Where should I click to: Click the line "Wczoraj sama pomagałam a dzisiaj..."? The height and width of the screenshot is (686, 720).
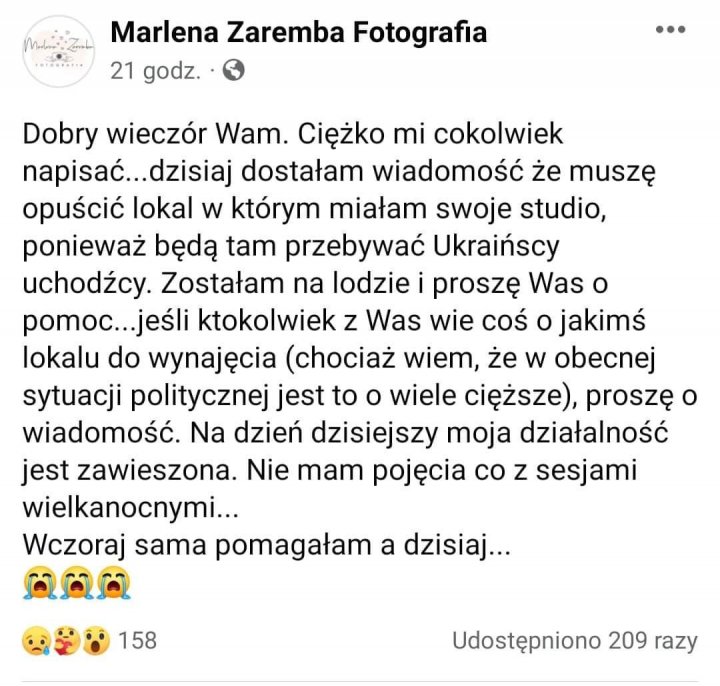266,545
